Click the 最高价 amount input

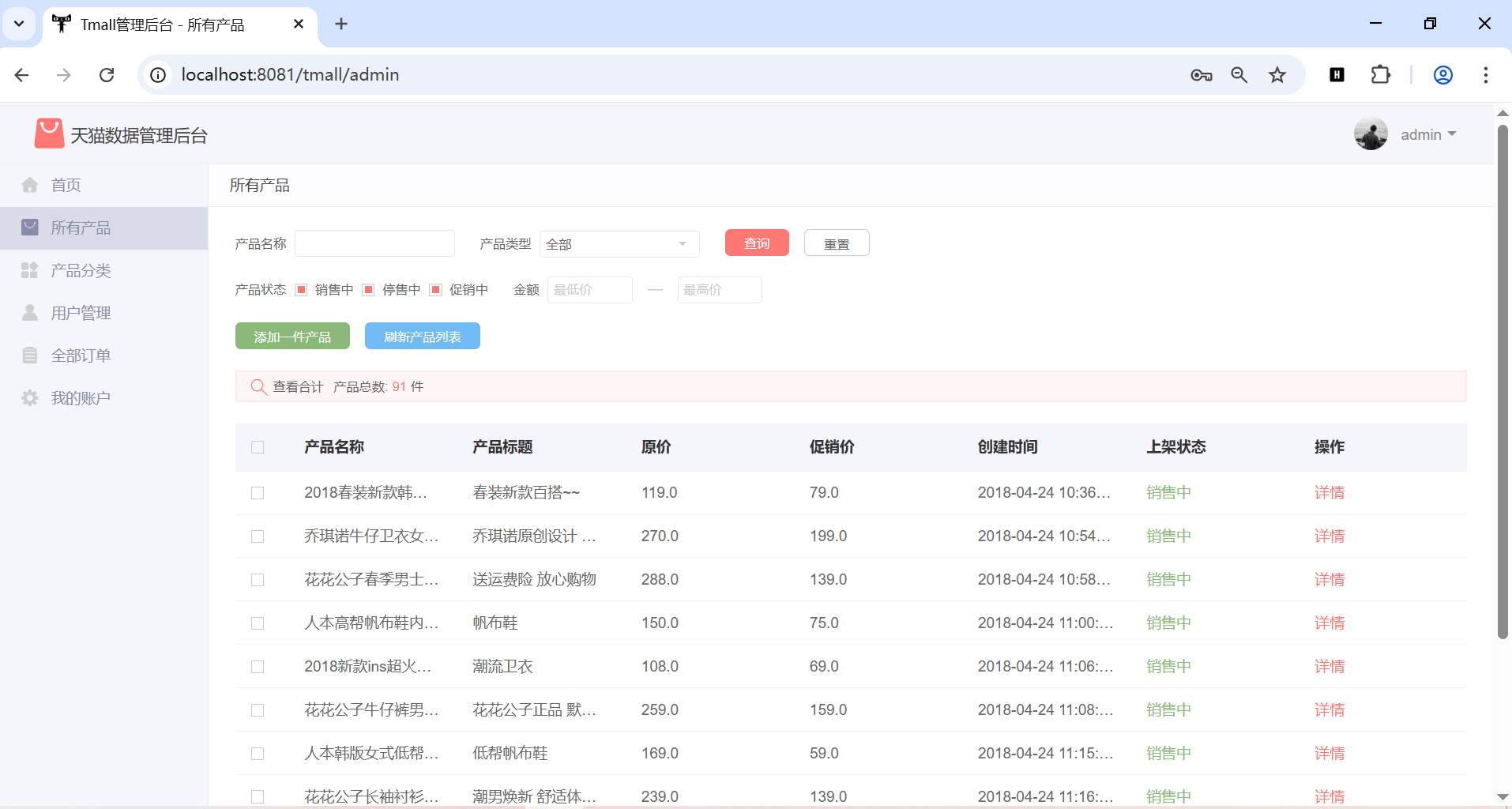point(720,290)
